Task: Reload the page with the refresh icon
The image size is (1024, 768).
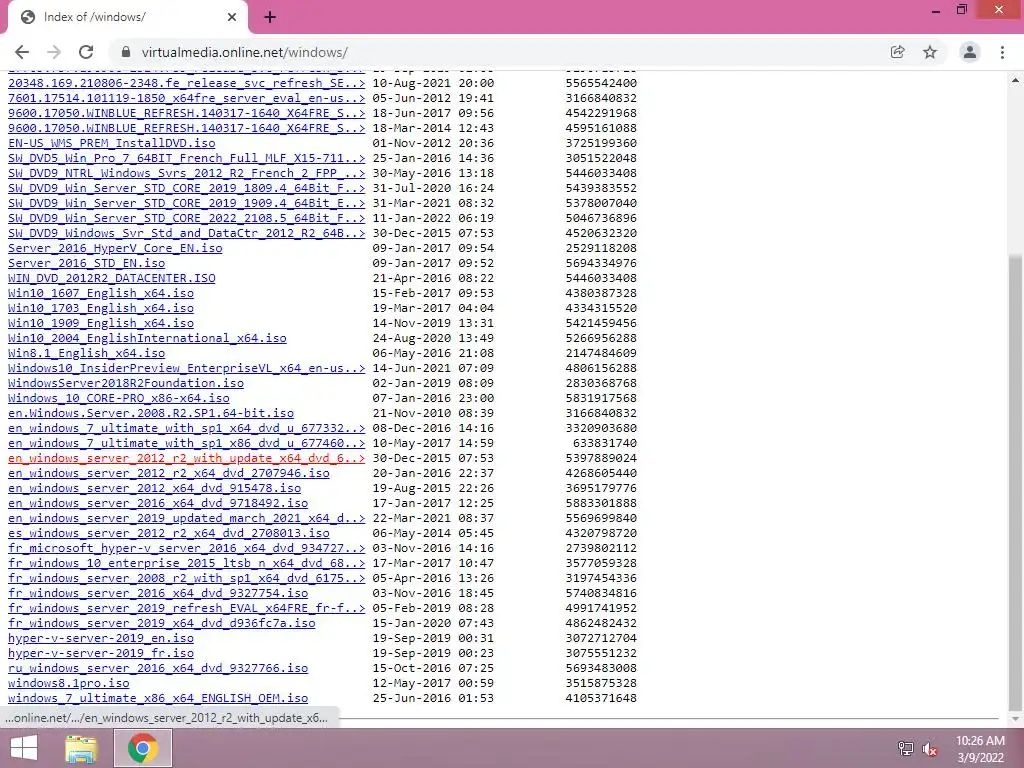Action: (x=86, y=52)
